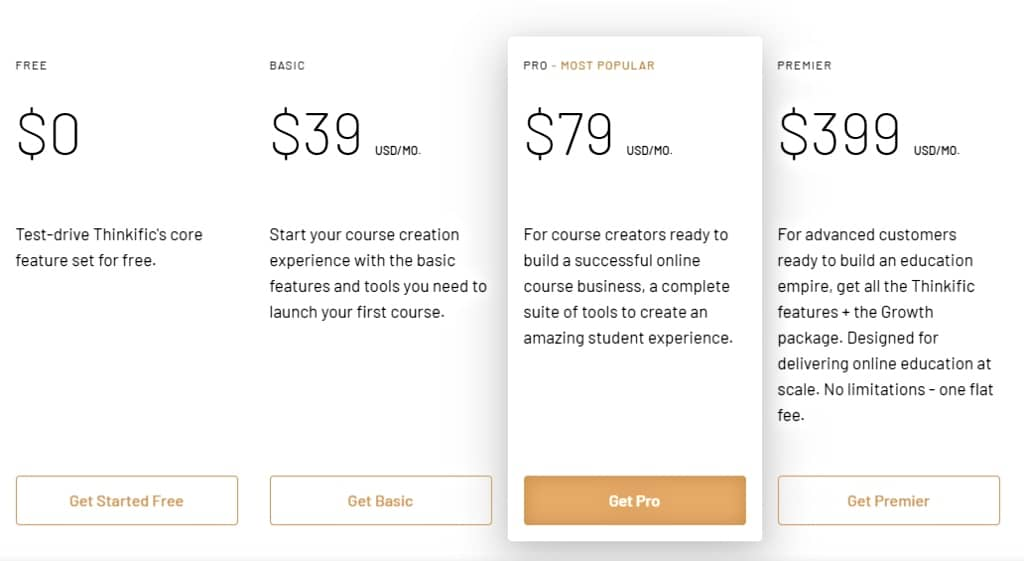Select the Get Basic button
Screen dimensions: 1024x561
point(381,500)
